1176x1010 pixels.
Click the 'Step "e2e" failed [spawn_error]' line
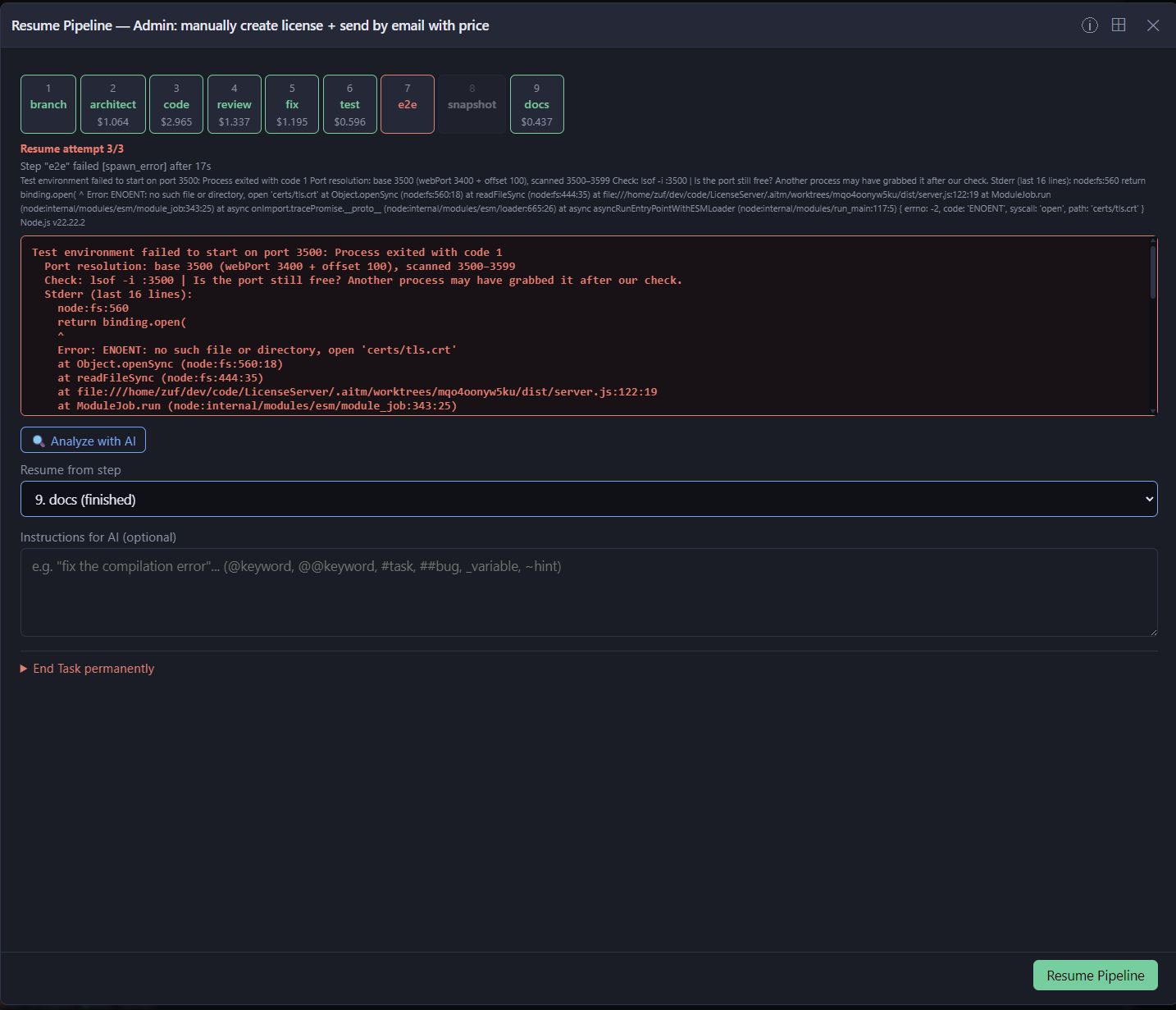(116, 166)
